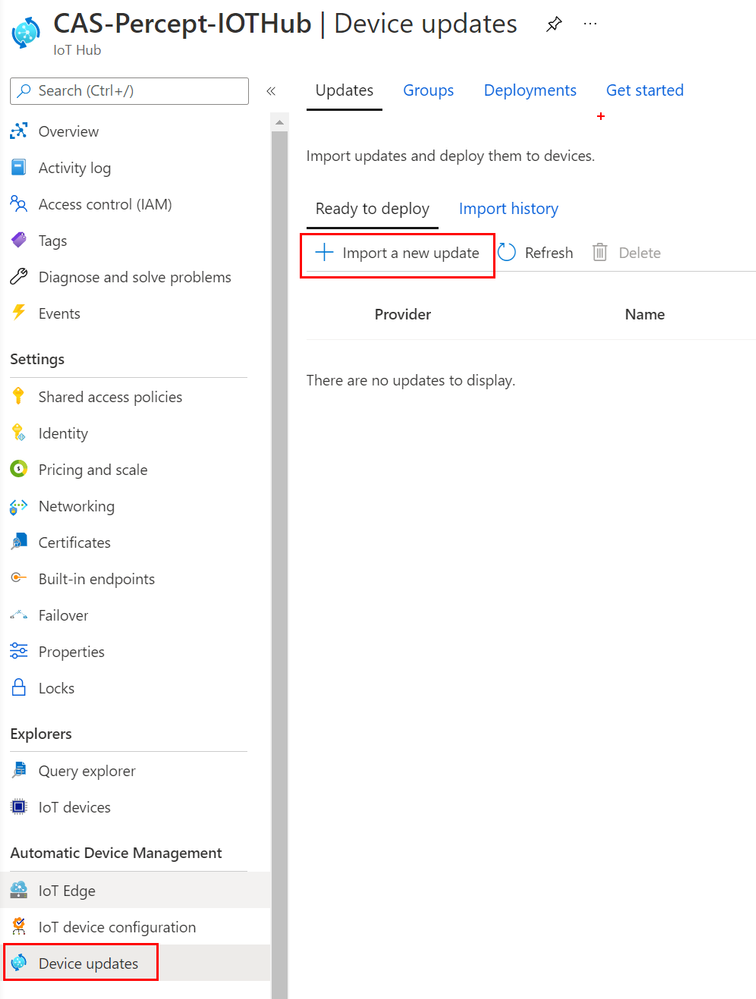The width and height of the screenshot is (756, 999).
Task: Click the IoT Edge cloud icon
Action: (x=19, y=890)
